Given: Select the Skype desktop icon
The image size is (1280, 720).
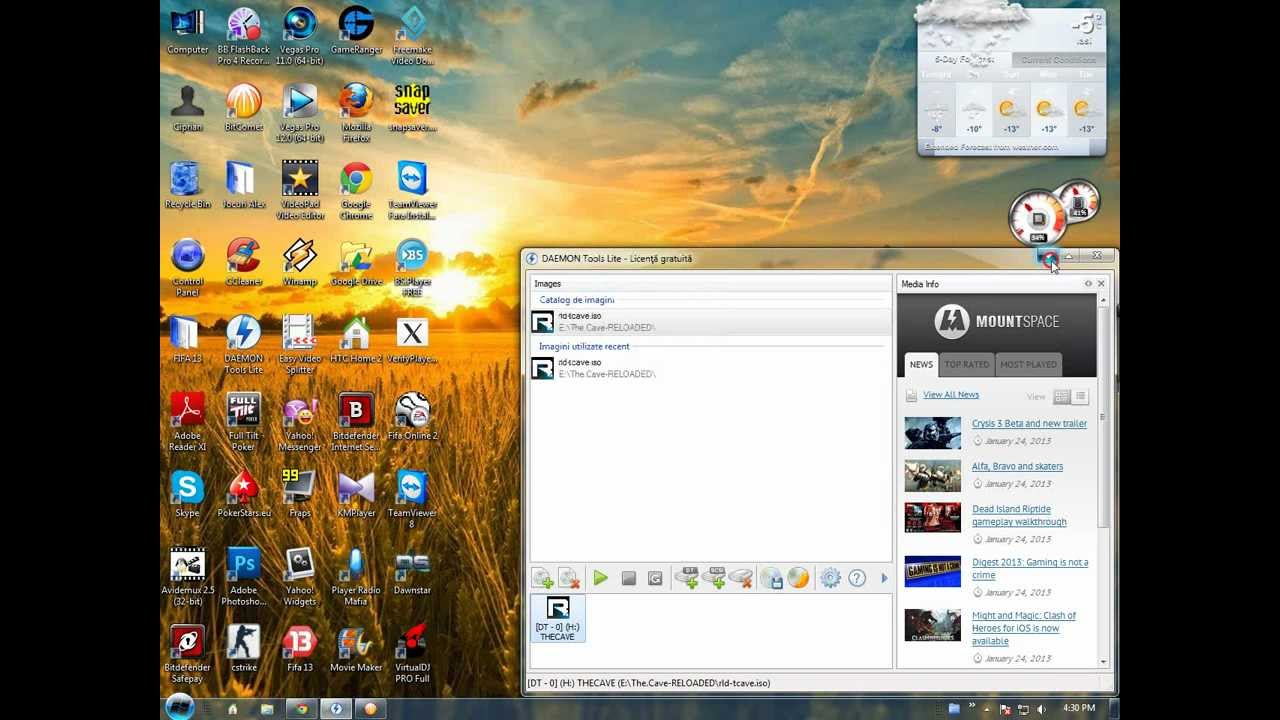Looking at the screenshot, I should (187, 494).
